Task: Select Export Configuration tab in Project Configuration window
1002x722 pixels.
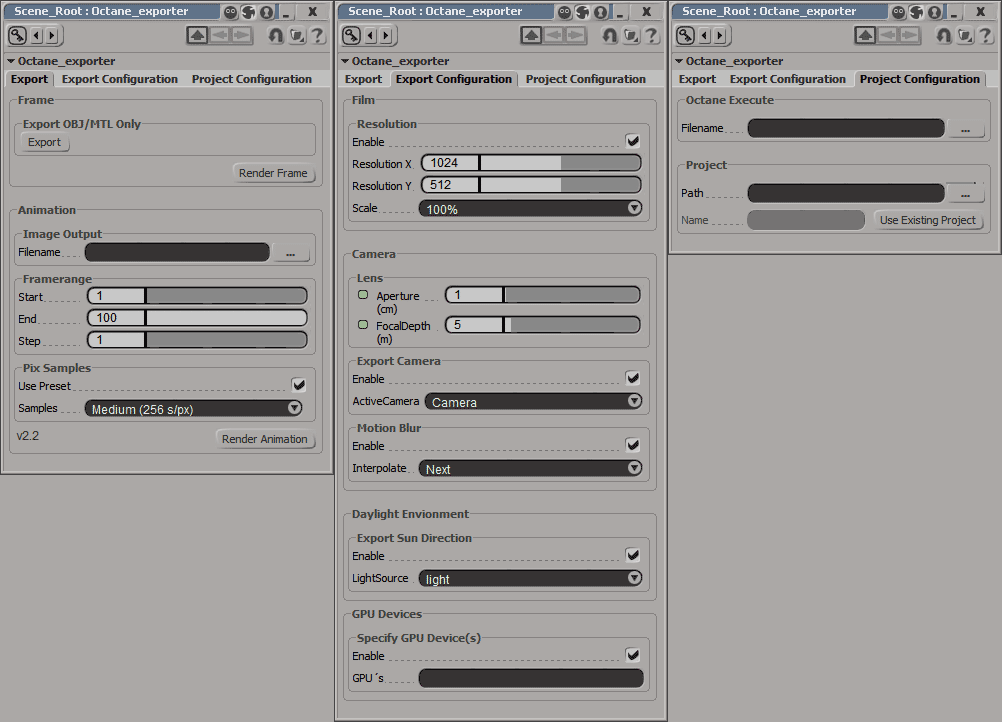Action: pos(787,79)
